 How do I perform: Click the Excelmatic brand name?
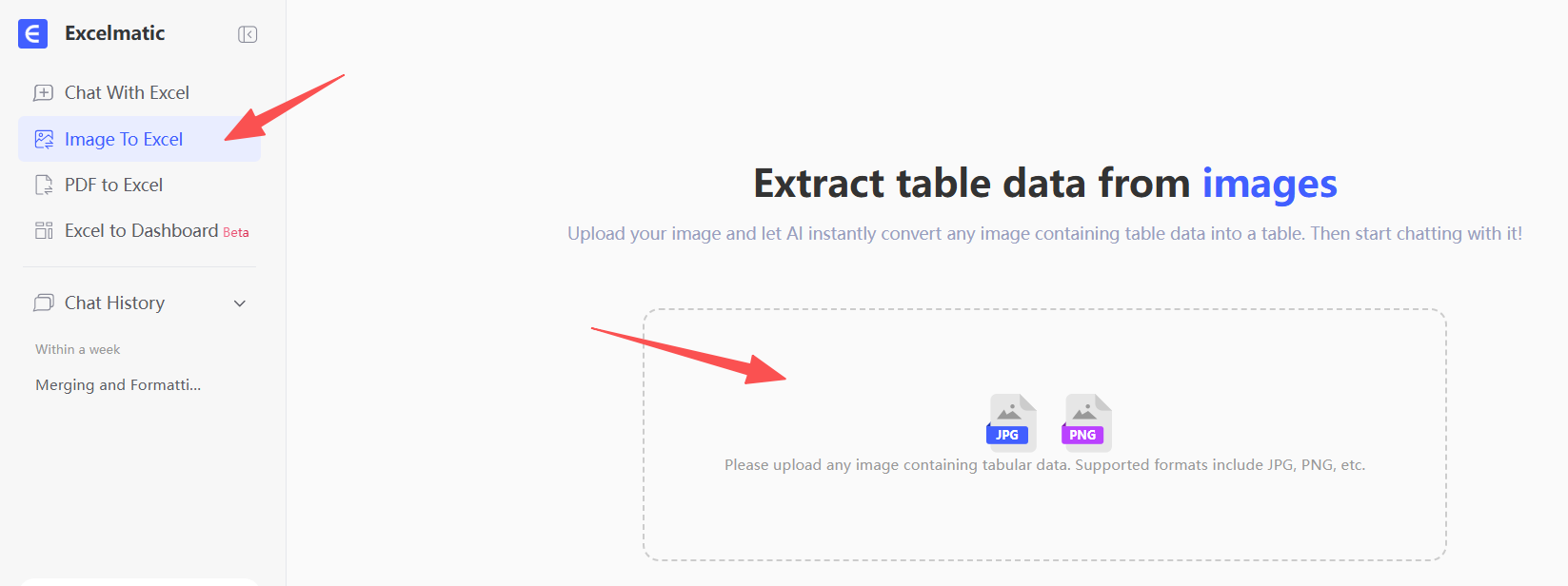coord(114,33)
